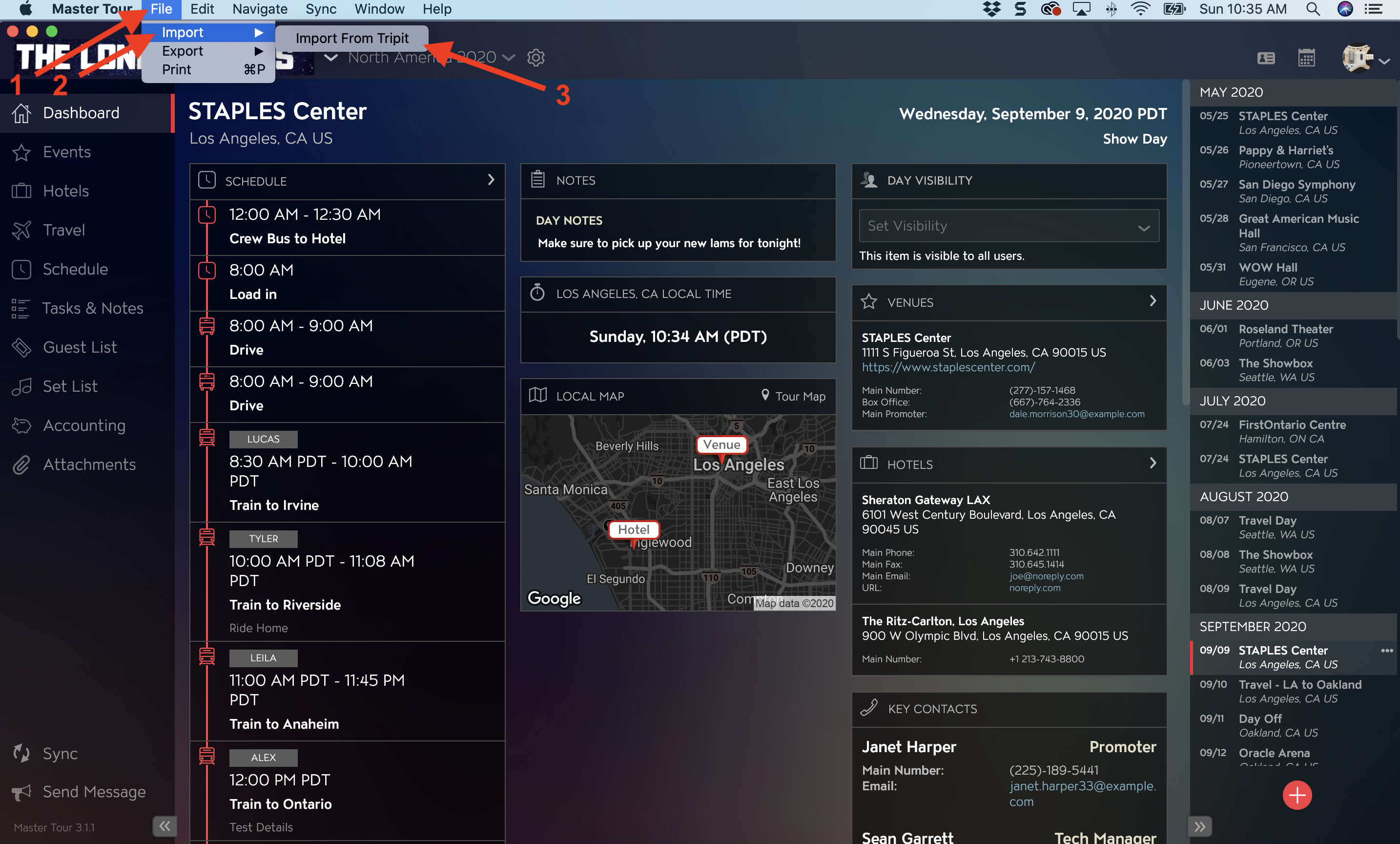Open the STAPLES Center website link
The width and height of the screenshot is (1400, 844).
click(948, 368)
